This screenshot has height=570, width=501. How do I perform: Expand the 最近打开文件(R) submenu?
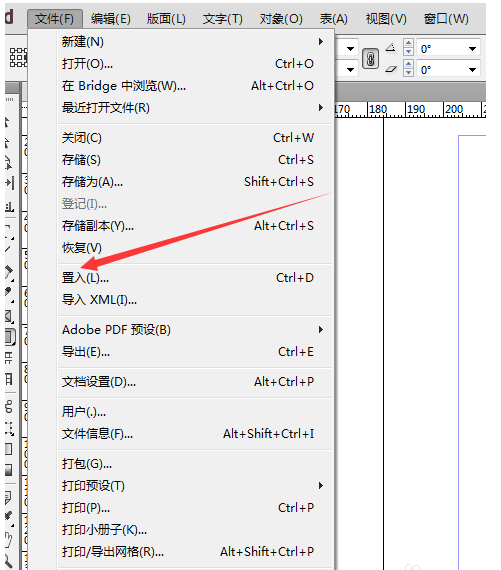(x=195, y=108)
